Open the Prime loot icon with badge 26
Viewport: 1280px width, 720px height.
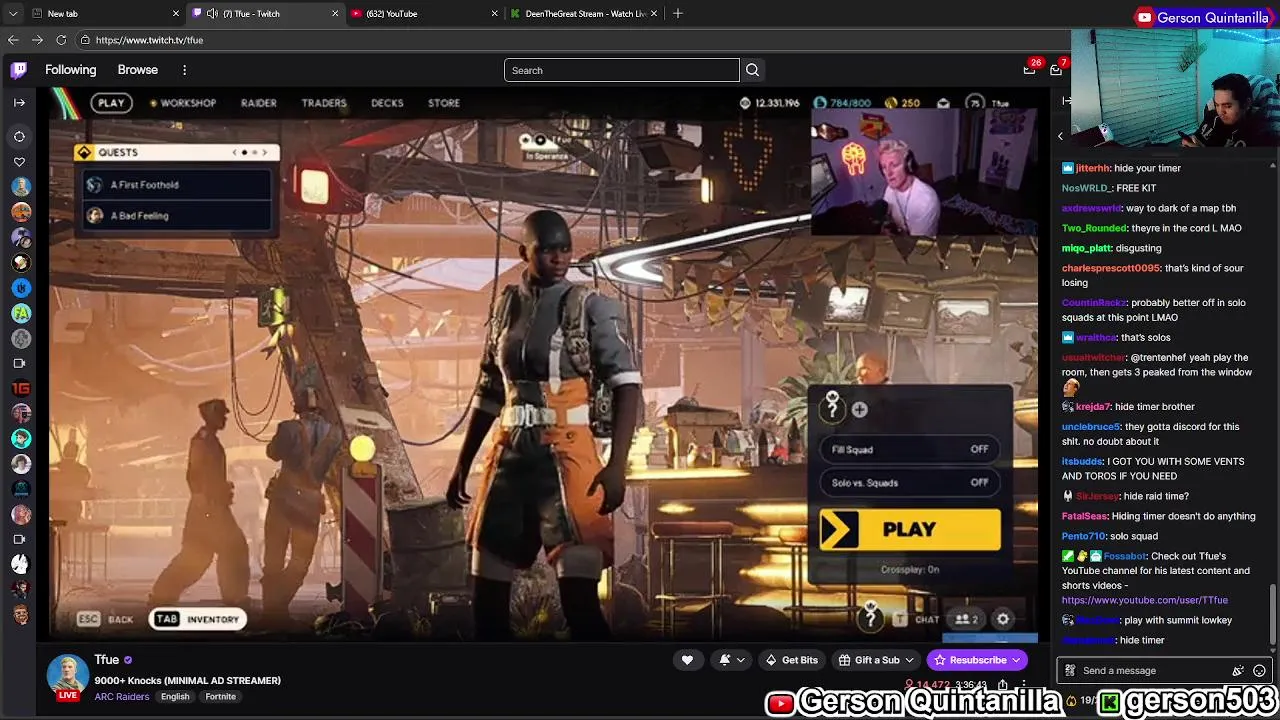[x=1030, y=69]
